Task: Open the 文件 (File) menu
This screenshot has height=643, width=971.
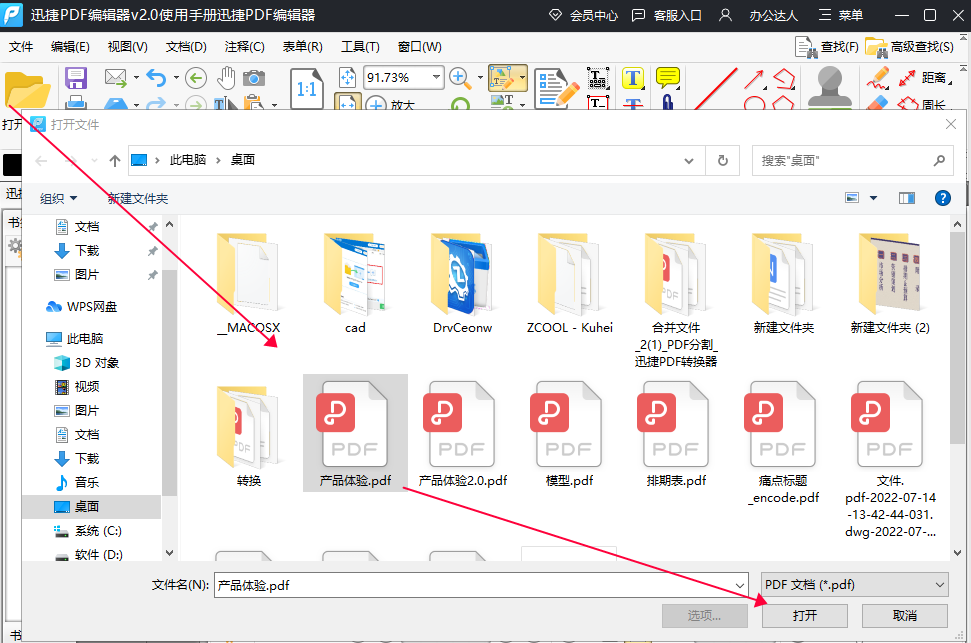Action: click(21, 47)
